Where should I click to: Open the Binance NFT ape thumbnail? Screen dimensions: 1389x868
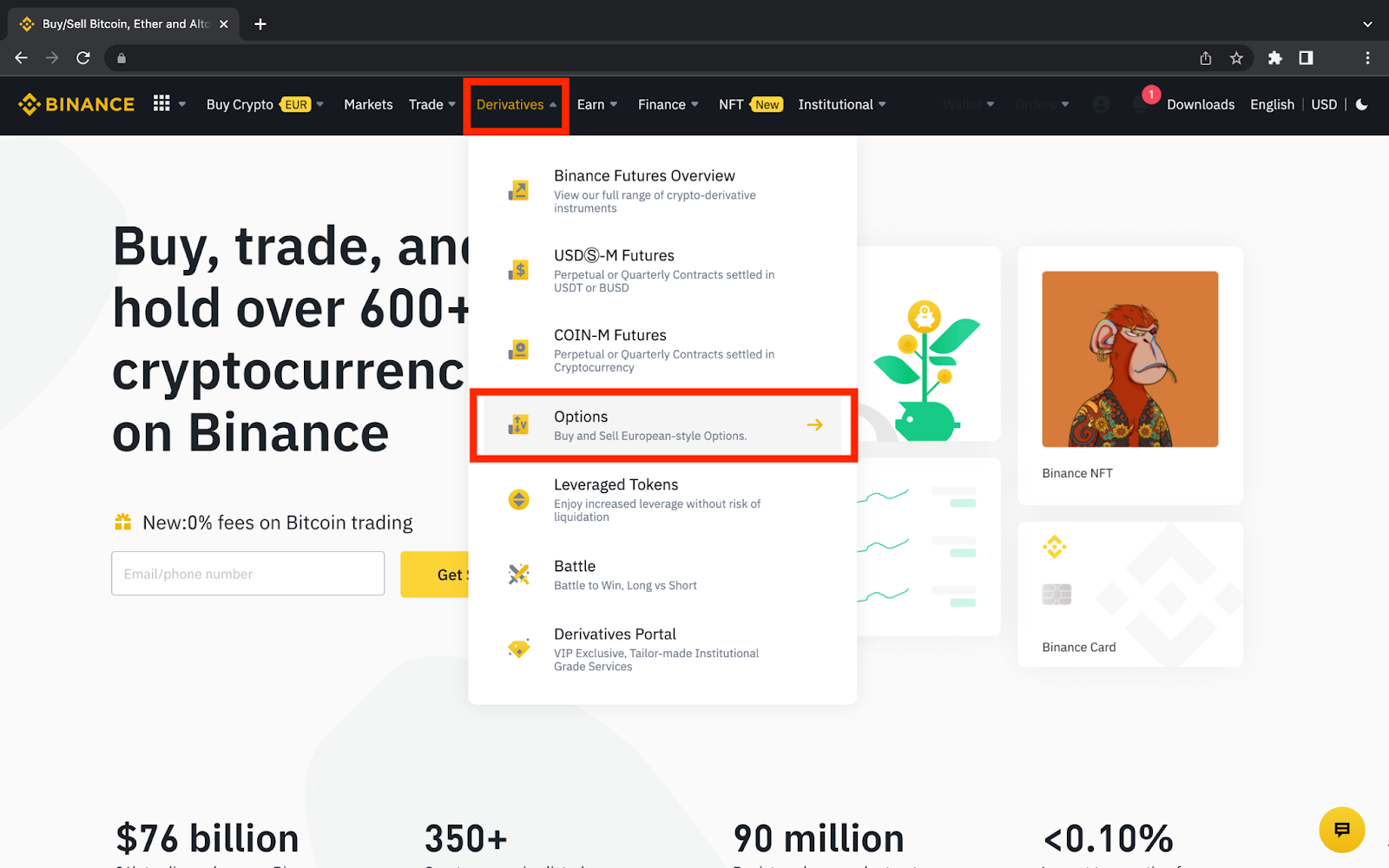click(1129, 359)
